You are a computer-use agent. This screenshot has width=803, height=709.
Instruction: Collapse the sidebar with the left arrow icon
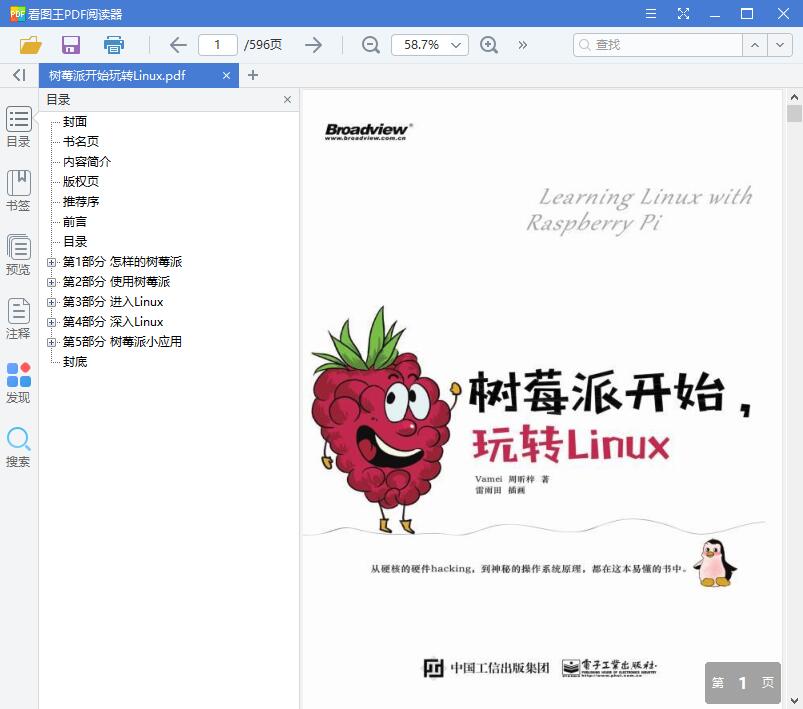[x=19, y=75]
